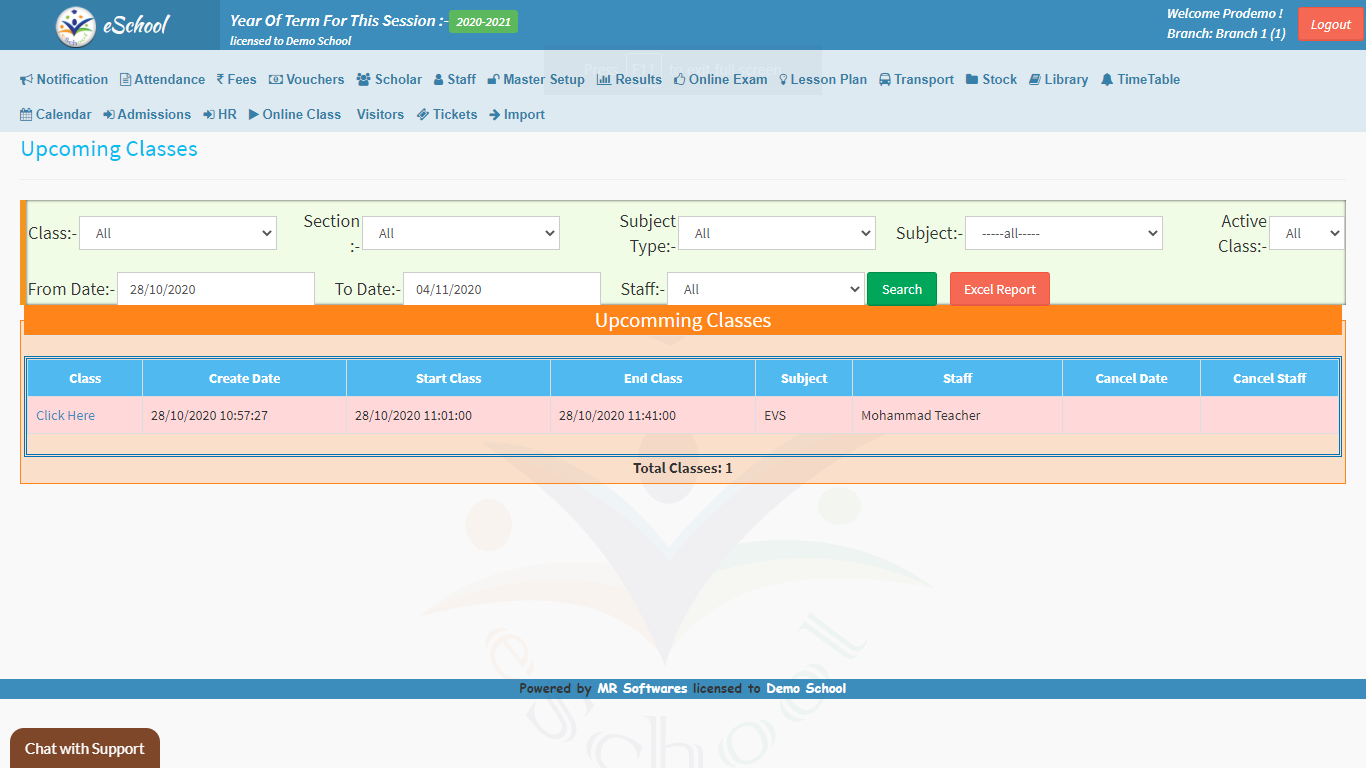Click the Calendar icon in navigation
Screen dimensions: 1366x768
point(26,115)
